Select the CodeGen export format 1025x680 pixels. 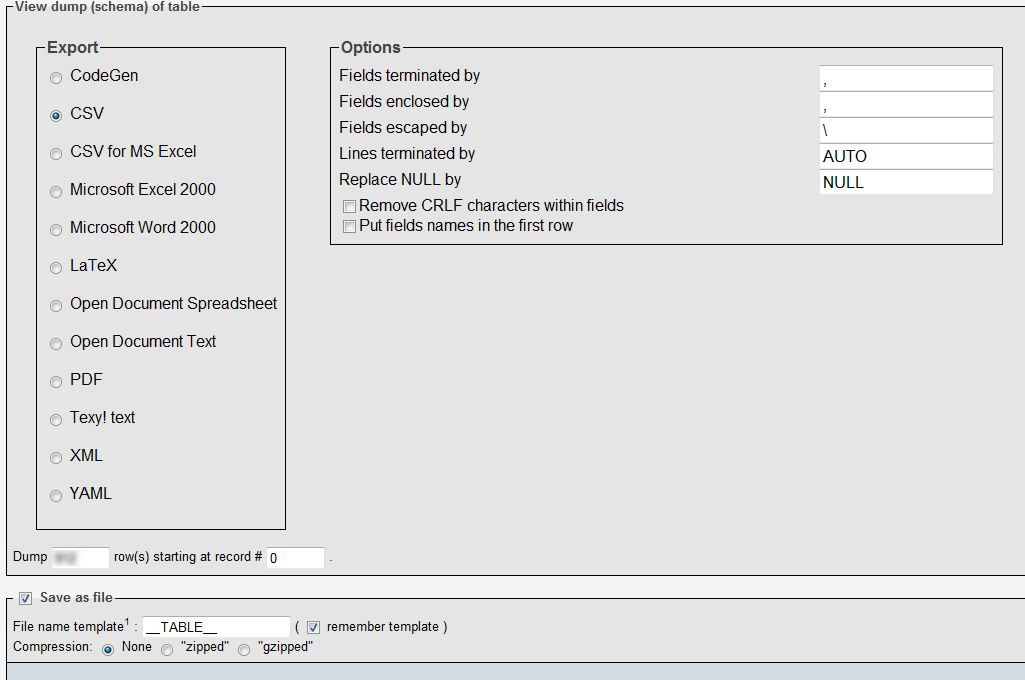tap(56, 78)
